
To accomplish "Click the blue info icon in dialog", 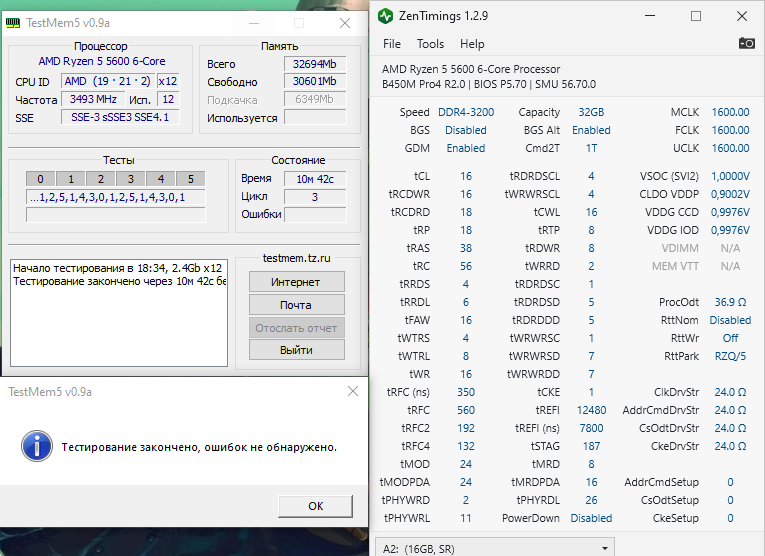I will pos(37,446).
